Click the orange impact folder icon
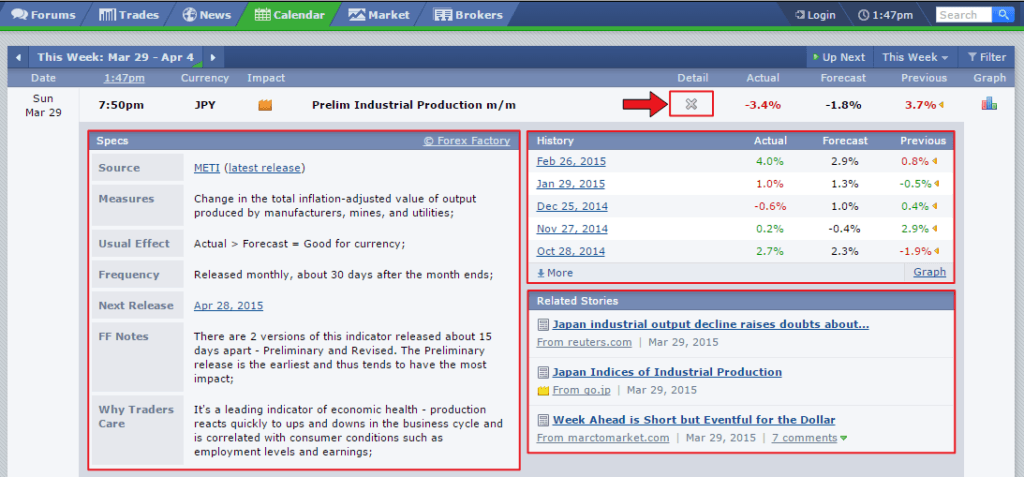The height and width of the screenshot is (477, 1024). click(x=265, y=105)
